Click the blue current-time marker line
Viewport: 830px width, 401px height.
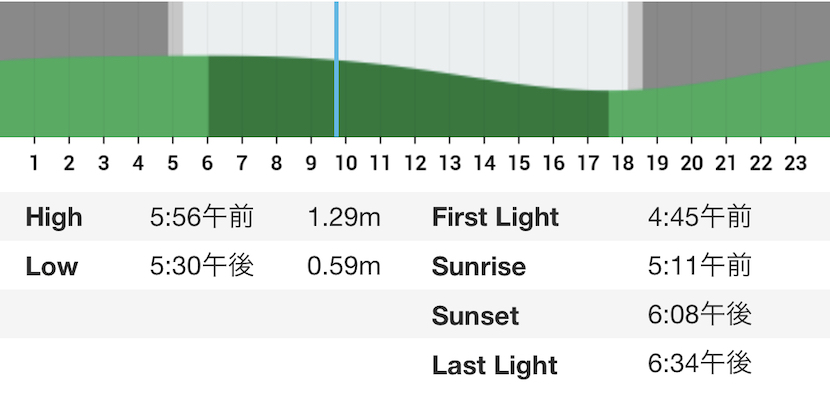click(x=336, y=69)
